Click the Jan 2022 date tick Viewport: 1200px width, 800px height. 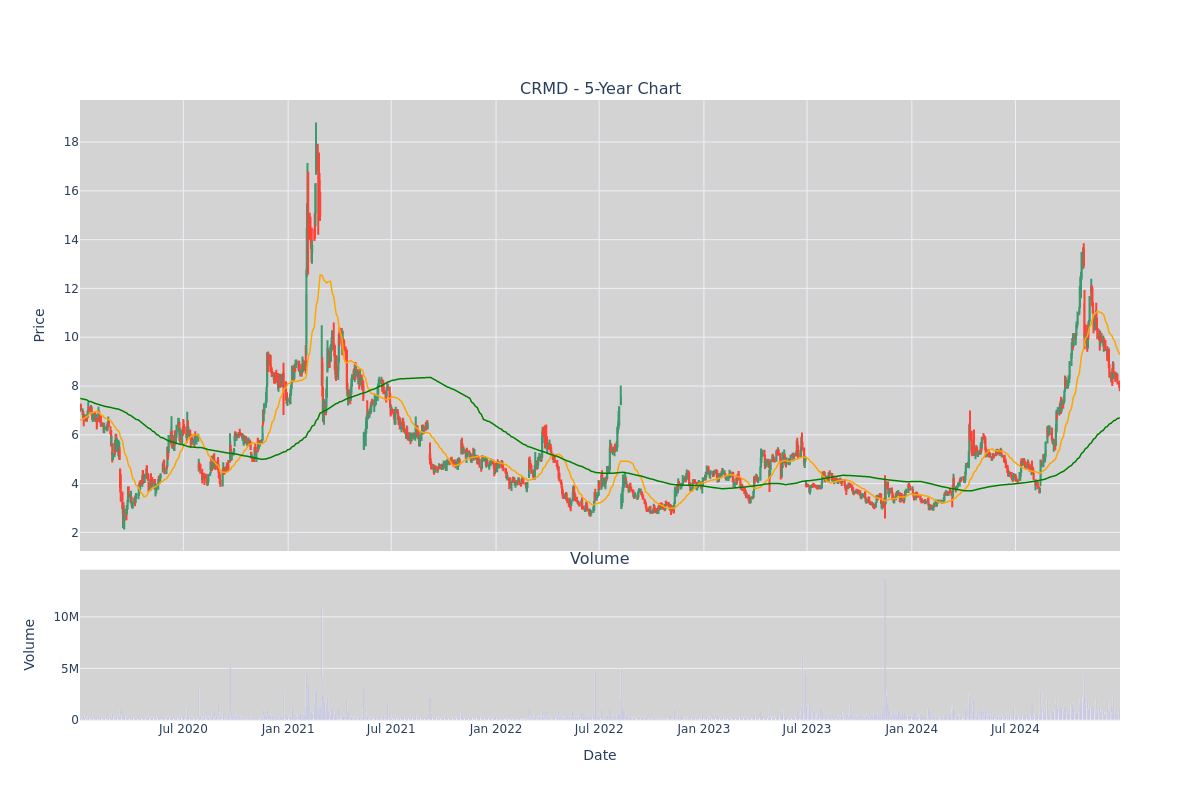point(496,729)
